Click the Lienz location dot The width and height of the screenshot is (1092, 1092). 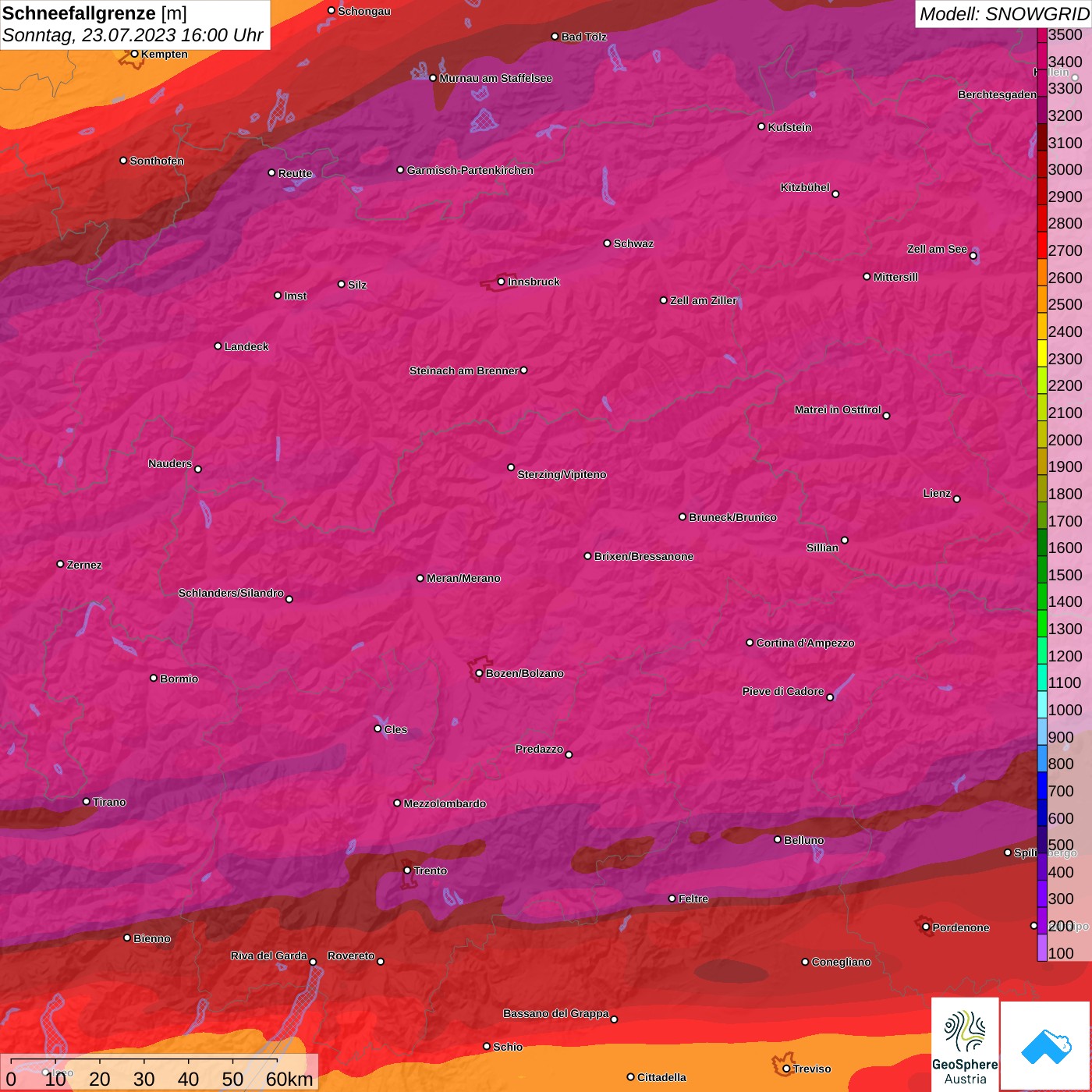(957, 499)
